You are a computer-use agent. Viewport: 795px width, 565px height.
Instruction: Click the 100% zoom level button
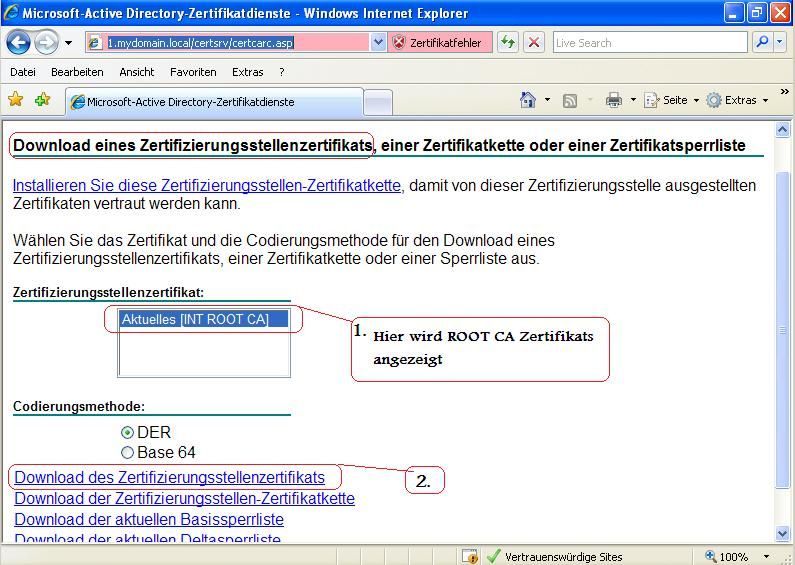click(727, 556)
